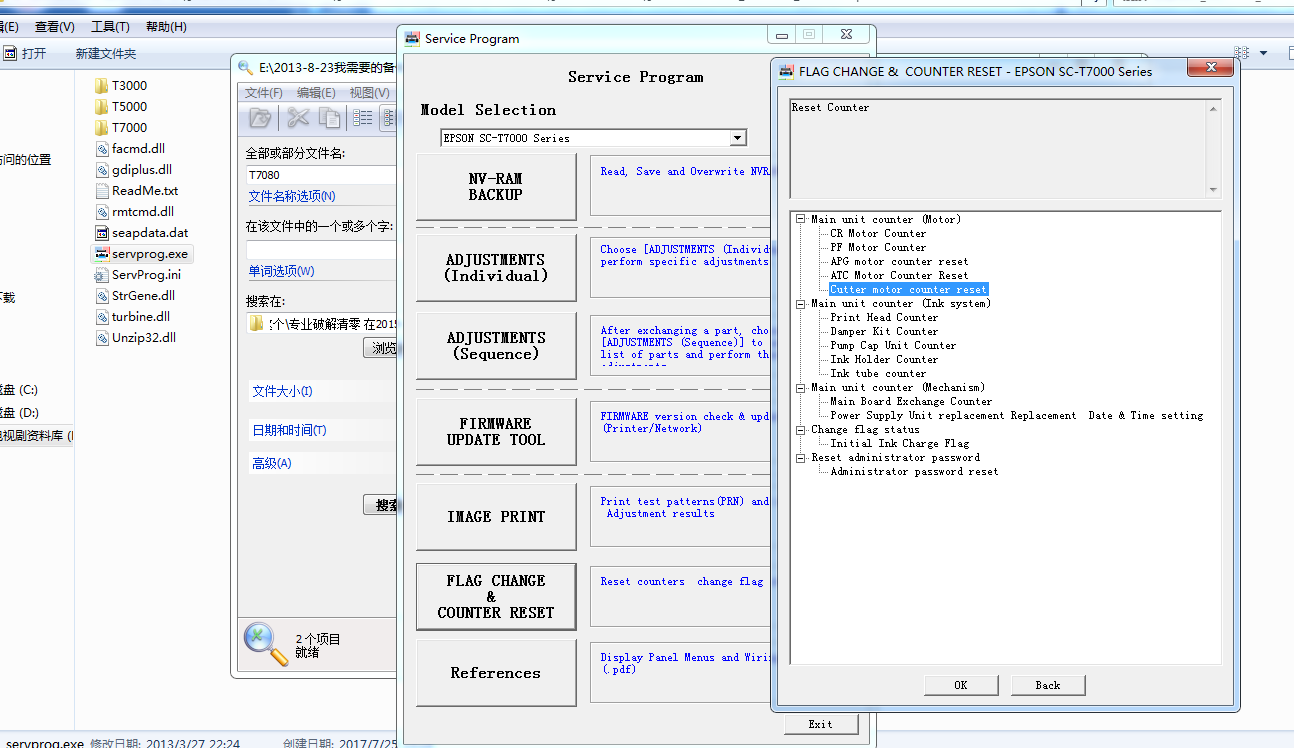The width and height of the screenshot is (1294, 748).
Task: Open 编辑(E) menu in search window
Action: click(x=316, y=92)
